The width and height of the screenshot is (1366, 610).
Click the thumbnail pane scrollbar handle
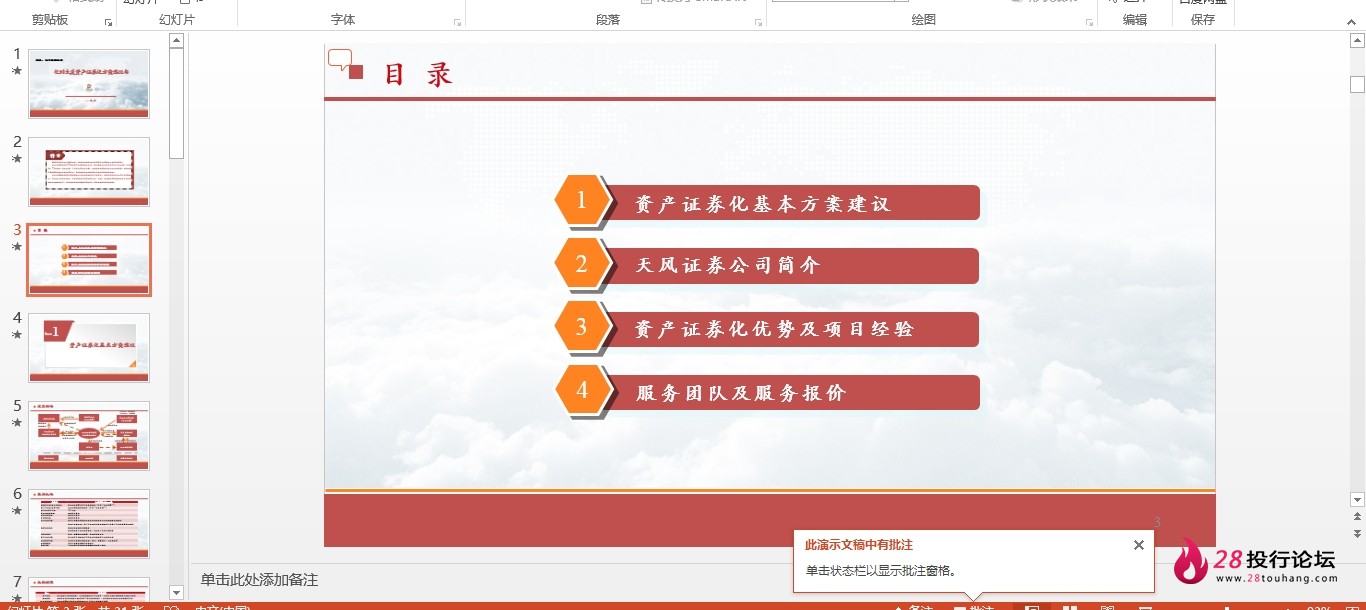tap(176, 104)
